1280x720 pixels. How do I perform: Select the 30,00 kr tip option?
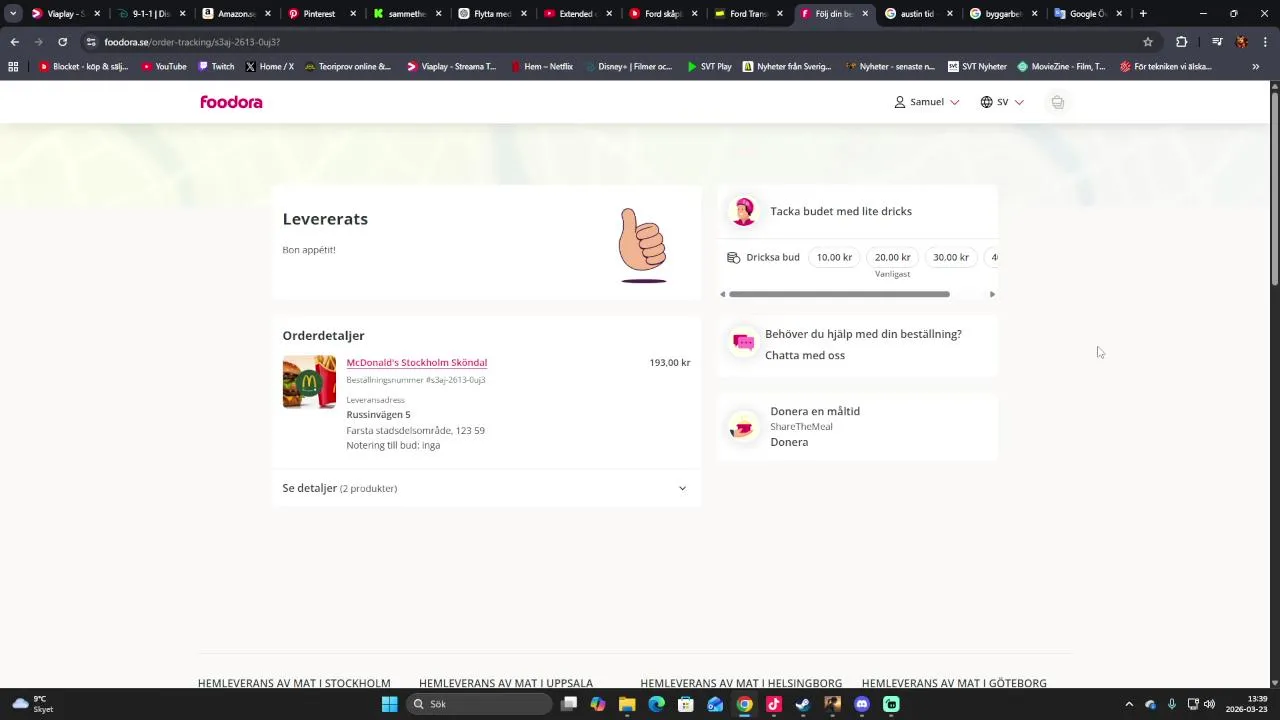coord(951,257)
